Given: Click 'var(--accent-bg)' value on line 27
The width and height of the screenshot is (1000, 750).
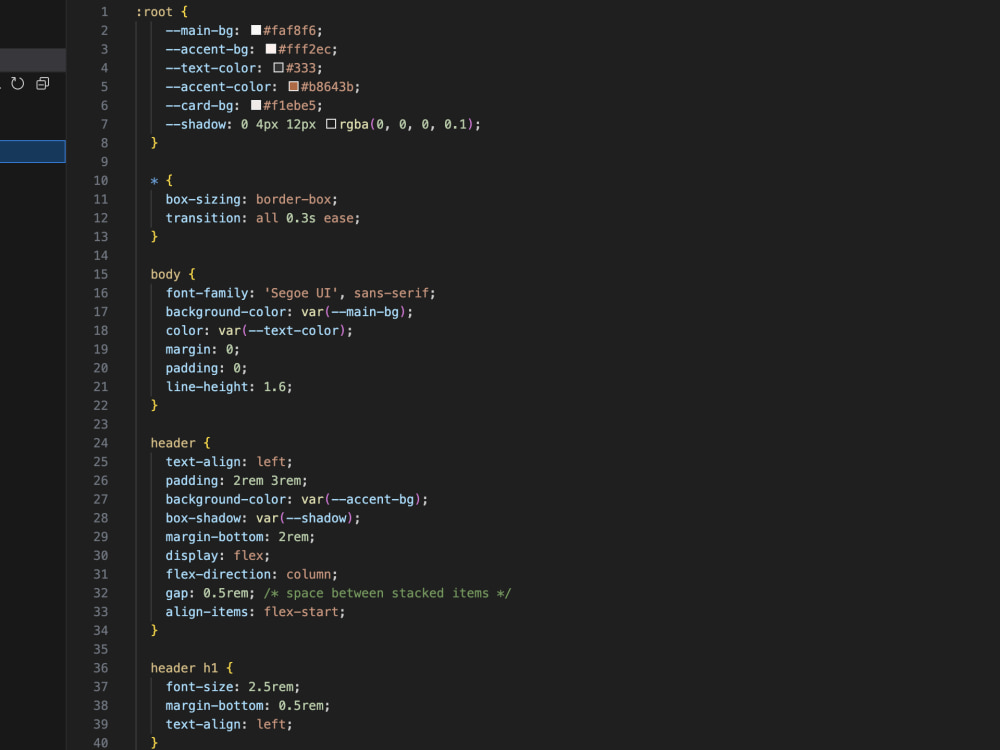Looking at the screenshot, I should (361, 499).
